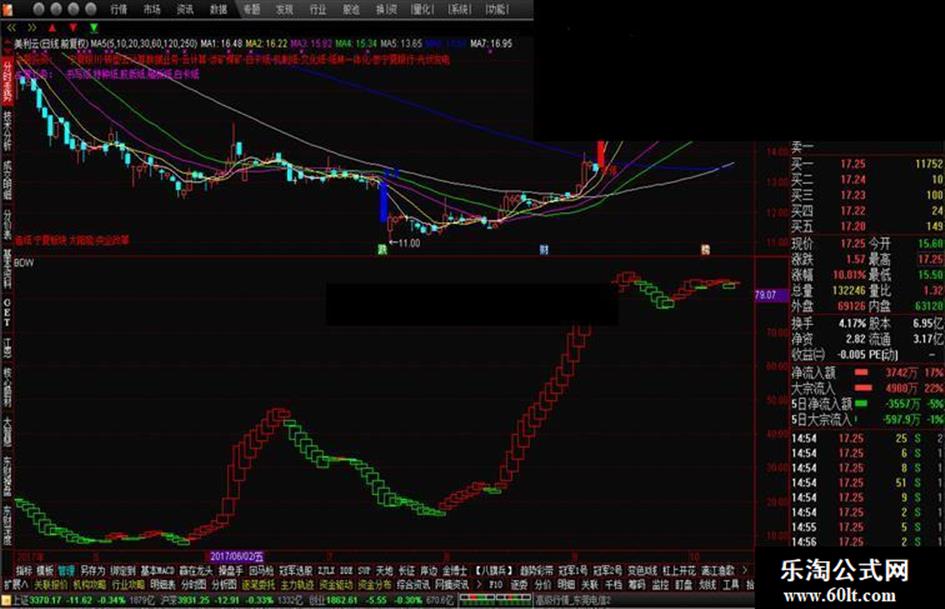Click the red down triangle toolbar icon
The width and height of the screenshot is (945, 609).
pyautogui.click(x=74, y=28)
